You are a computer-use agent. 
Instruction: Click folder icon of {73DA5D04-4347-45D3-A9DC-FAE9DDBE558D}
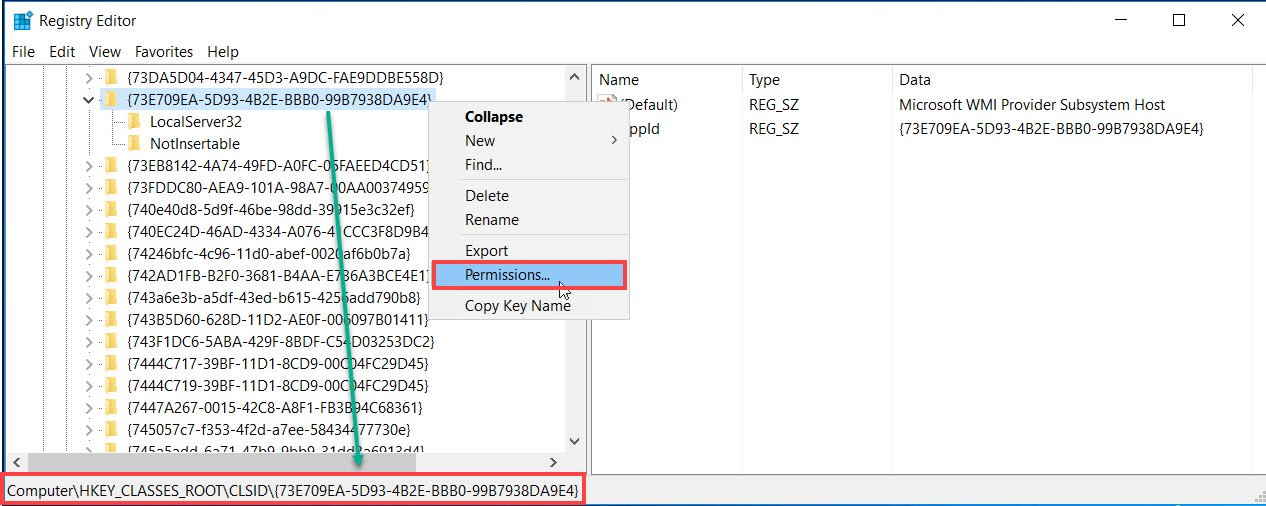[112, 77]
